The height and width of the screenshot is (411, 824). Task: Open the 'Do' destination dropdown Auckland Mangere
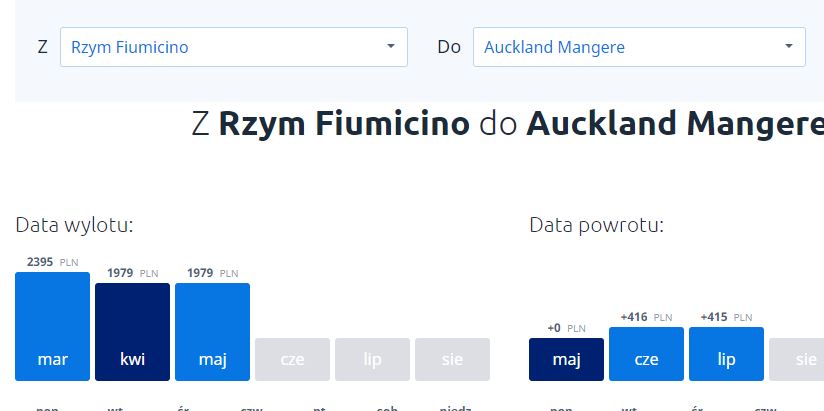click(x=639, y=47)
